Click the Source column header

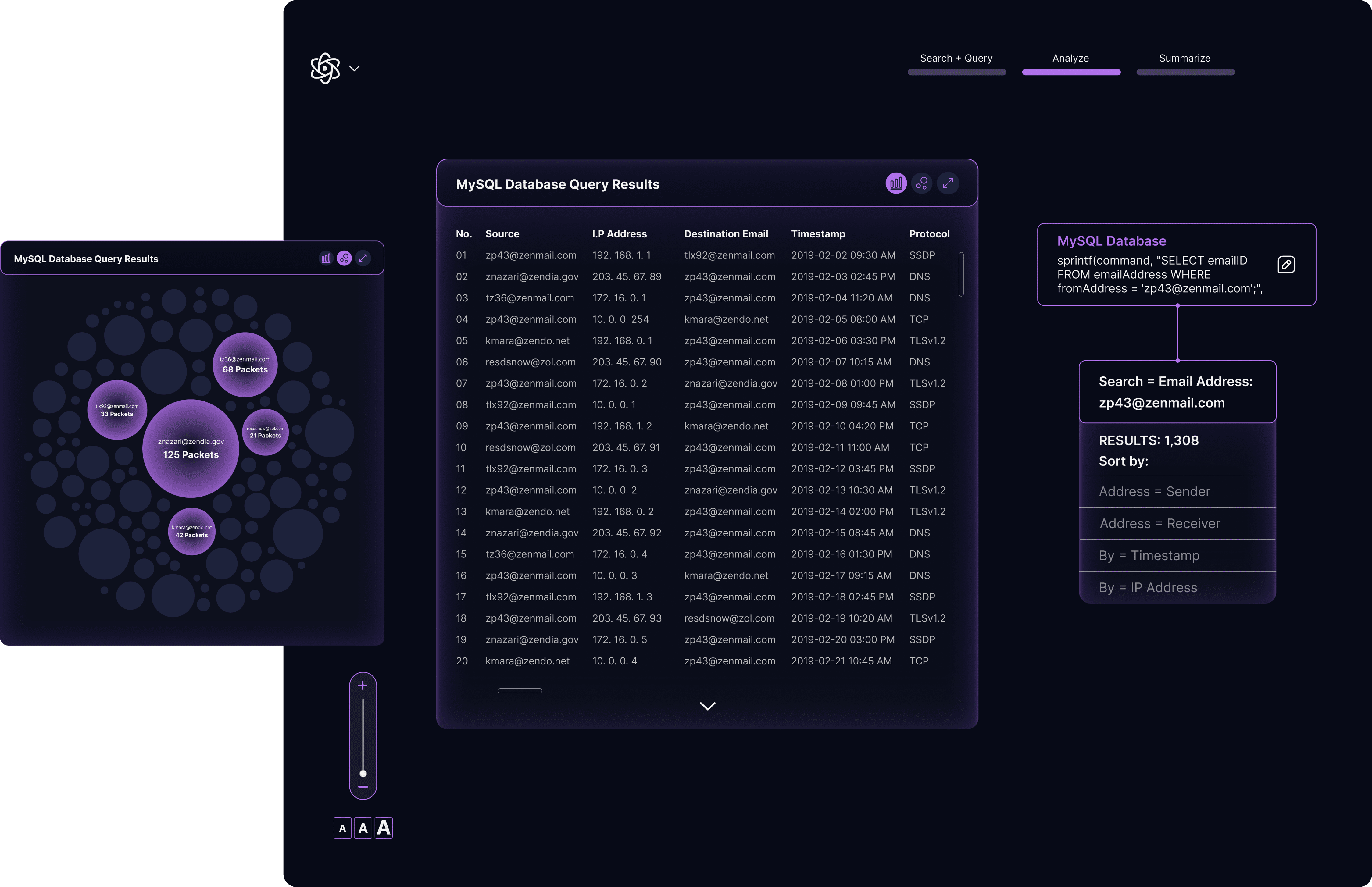pyautogui.click(x=502, y=234)
